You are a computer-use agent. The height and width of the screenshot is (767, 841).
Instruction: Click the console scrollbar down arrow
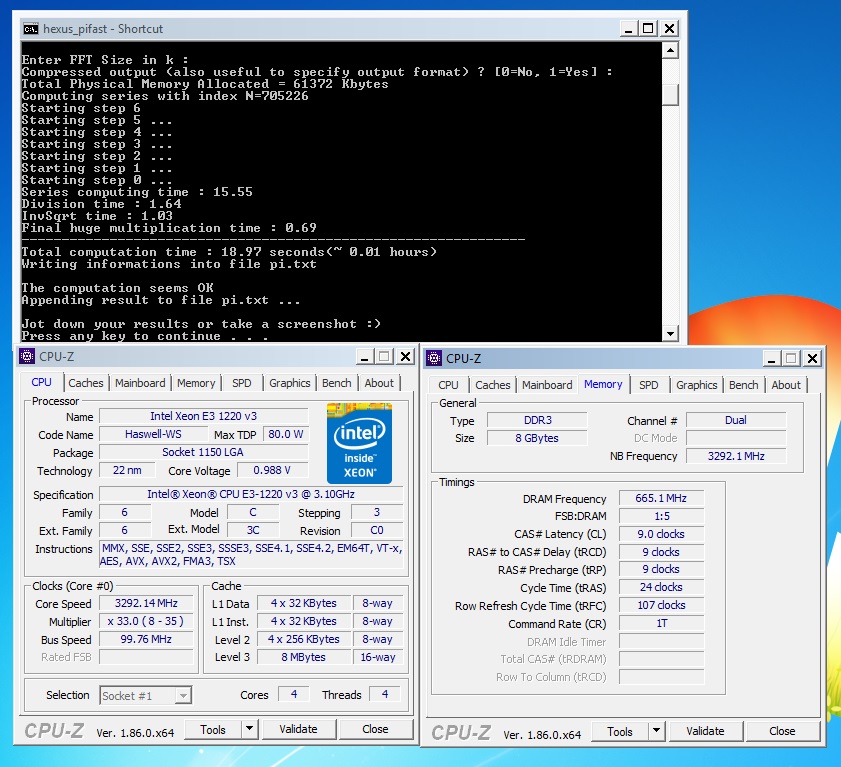tap(670, 334)
